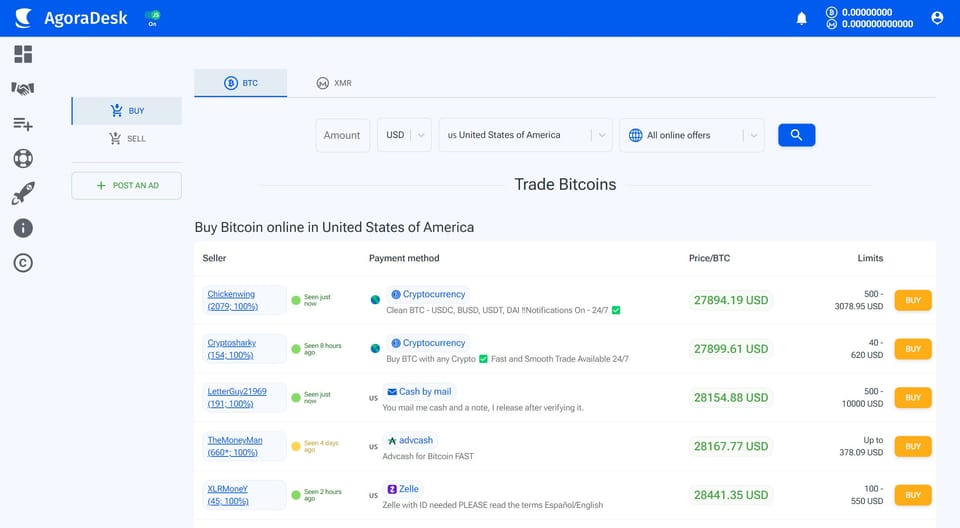
Task: Click the 500 - 10000 USD limits
Action: tap(863, 398)
